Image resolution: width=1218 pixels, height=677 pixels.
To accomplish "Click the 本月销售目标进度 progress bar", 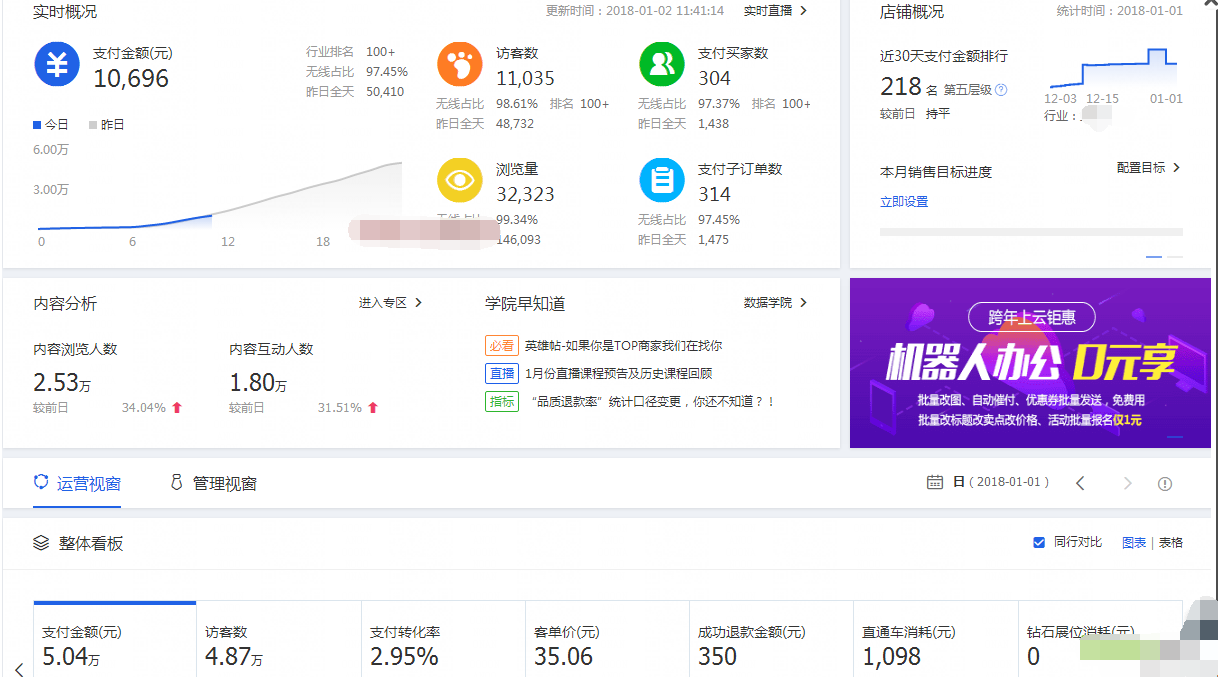I will click(x=1031, y=231).
